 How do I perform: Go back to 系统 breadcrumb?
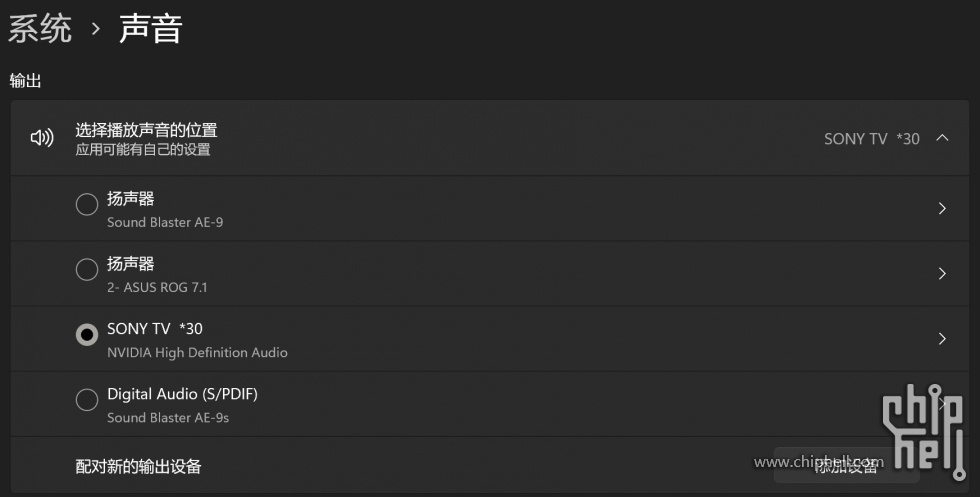(x=39, y=29)
